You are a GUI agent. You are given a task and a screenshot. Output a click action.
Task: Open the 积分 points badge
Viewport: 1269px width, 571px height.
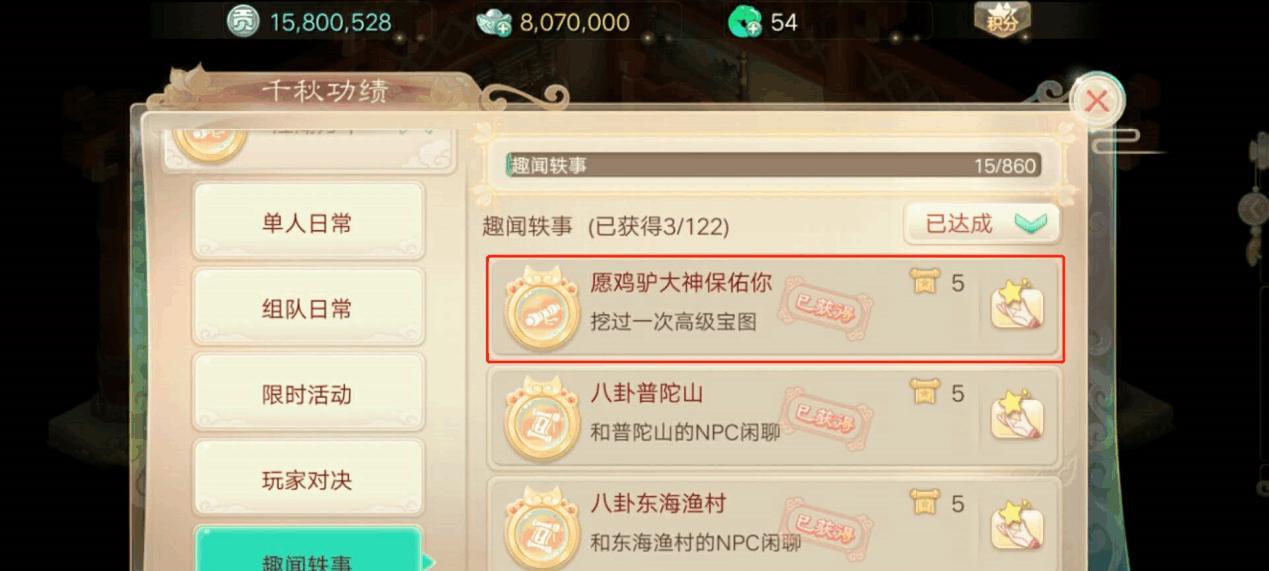point(1002,19)
